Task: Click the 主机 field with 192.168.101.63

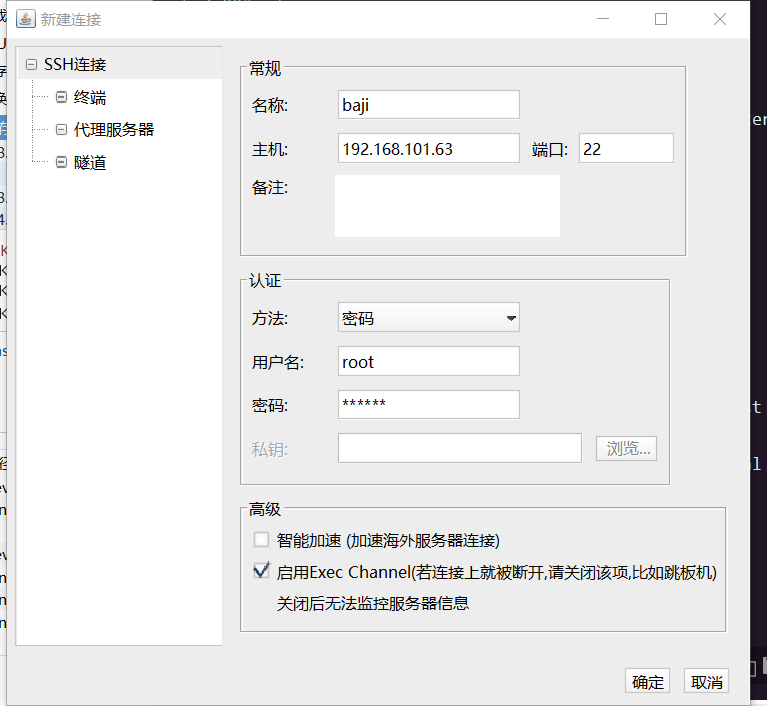Action: tap(429, 148)
